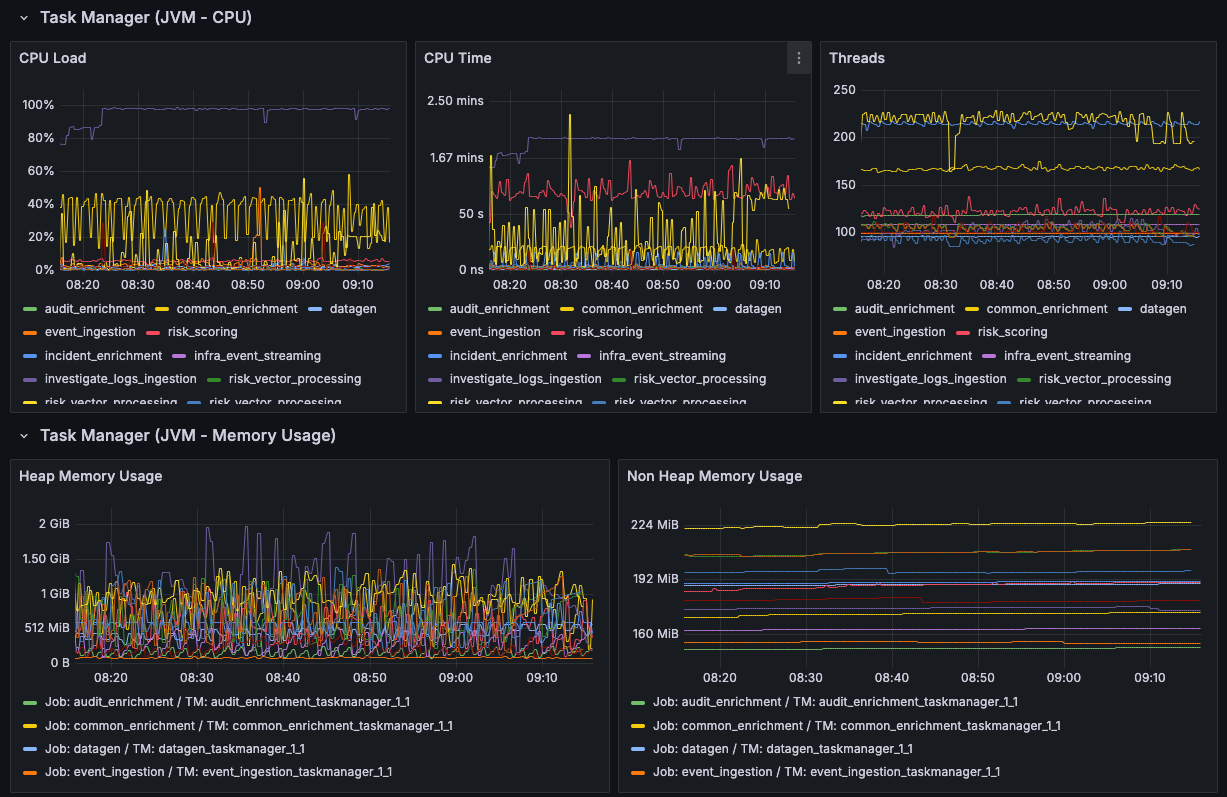Click the yellow common_enrichment swatch in CPU Load legend

[162, 309]
